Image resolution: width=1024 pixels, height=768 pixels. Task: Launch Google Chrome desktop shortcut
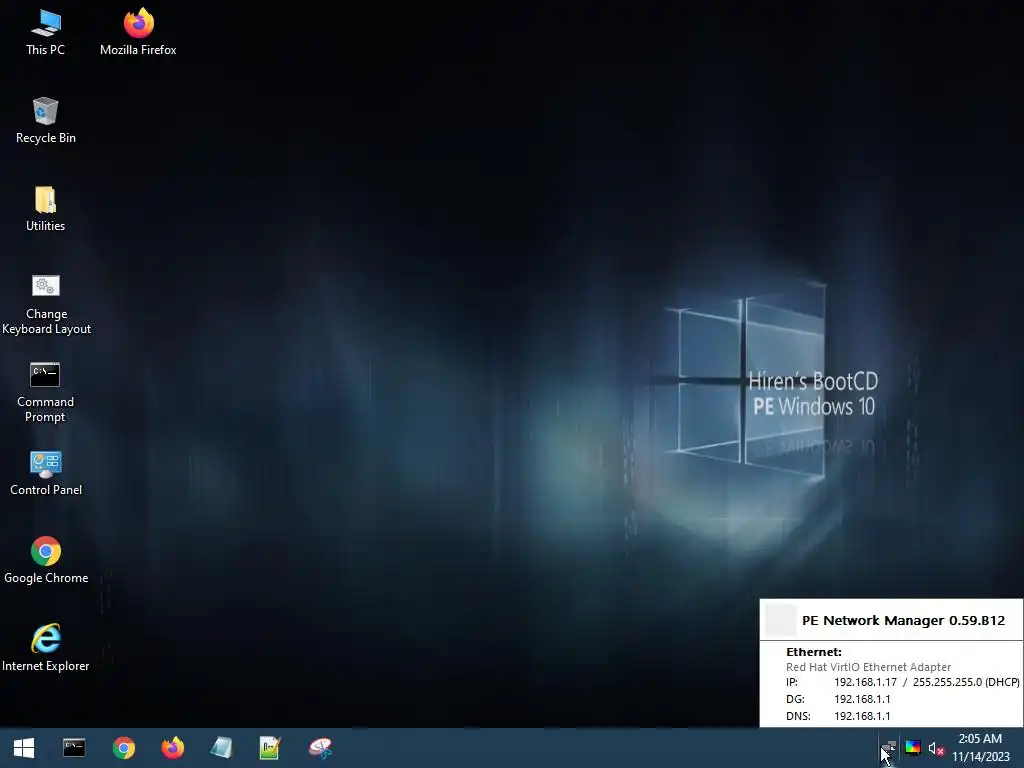click(46, 560)
